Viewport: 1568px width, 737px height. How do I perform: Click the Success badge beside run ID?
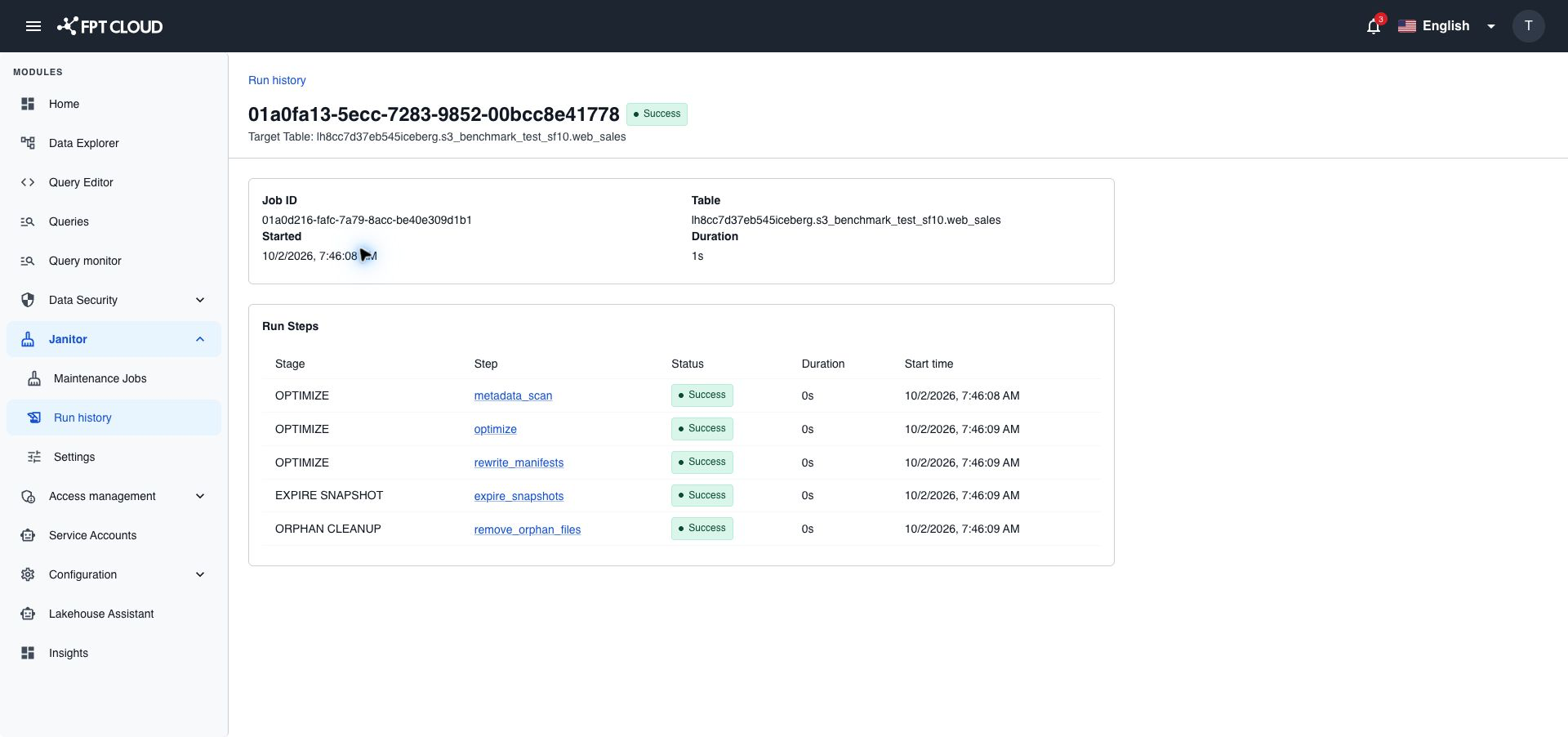[x=657, y=114]
